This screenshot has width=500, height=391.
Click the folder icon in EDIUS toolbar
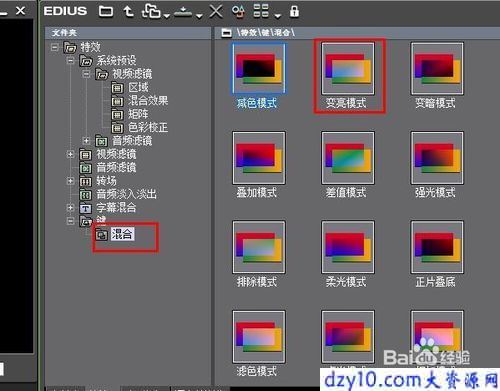click(x=106, y=12)
